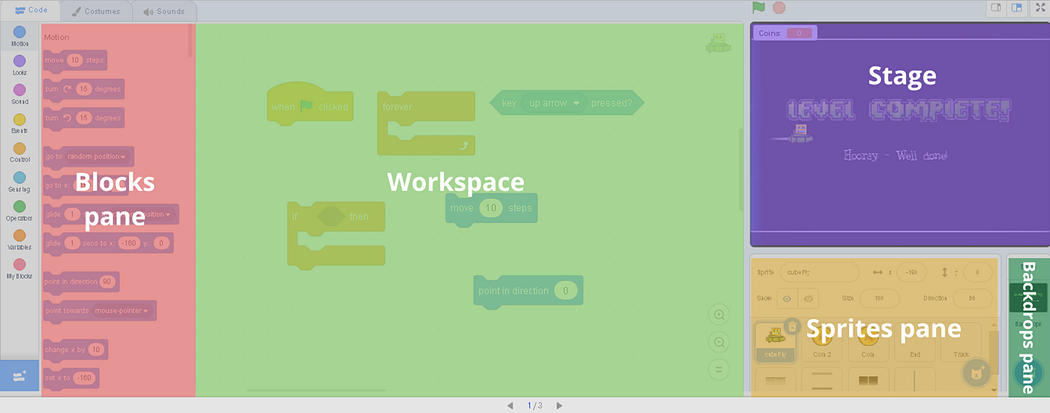Viewport: 1050px width, 413px height.
Task: Click the turn clockwise 15 degrees block
Action: (x=83, y=89)
